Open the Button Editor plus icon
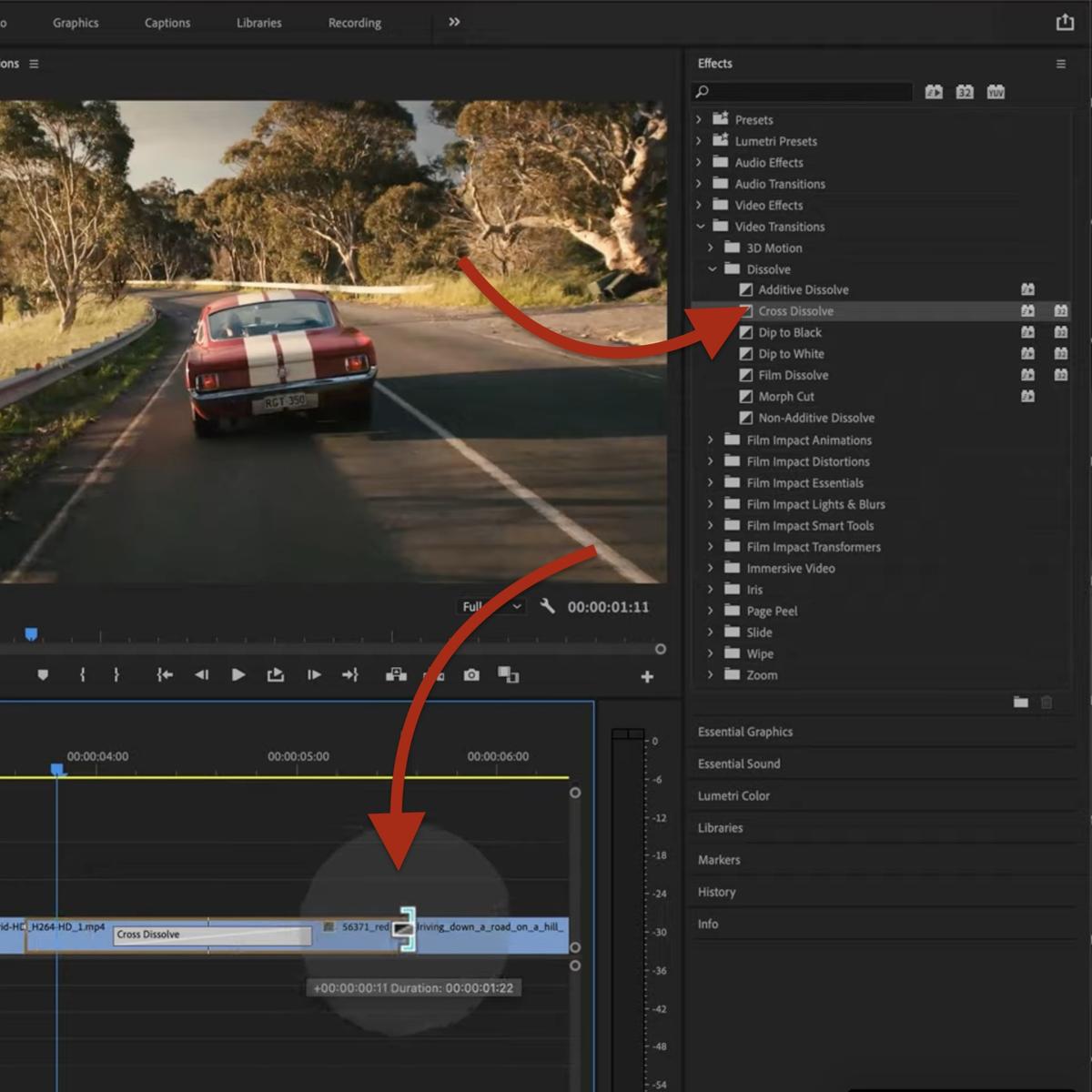1092x1092 pixels. point(647,676)
